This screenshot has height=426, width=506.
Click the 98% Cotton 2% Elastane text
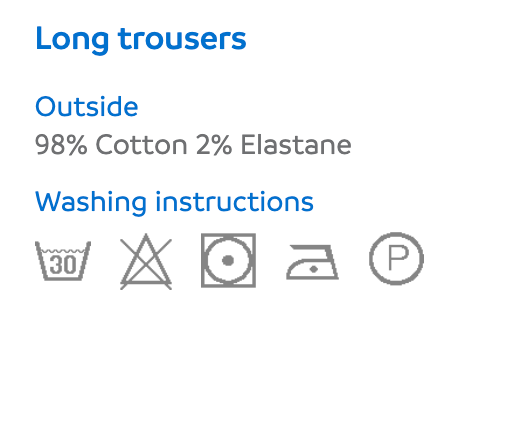(x=193, y=145)
